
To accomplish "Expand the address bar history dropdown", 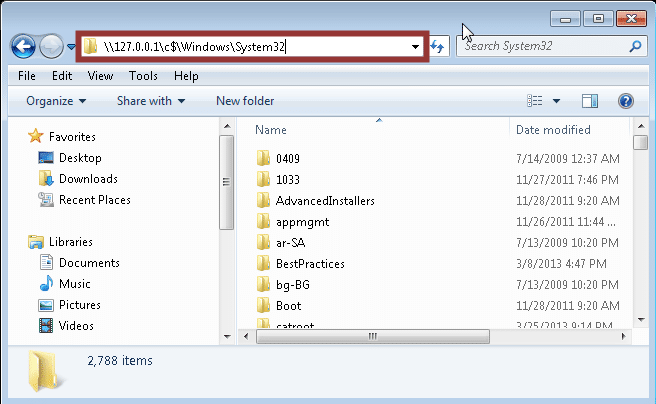I will click(415, 47).
